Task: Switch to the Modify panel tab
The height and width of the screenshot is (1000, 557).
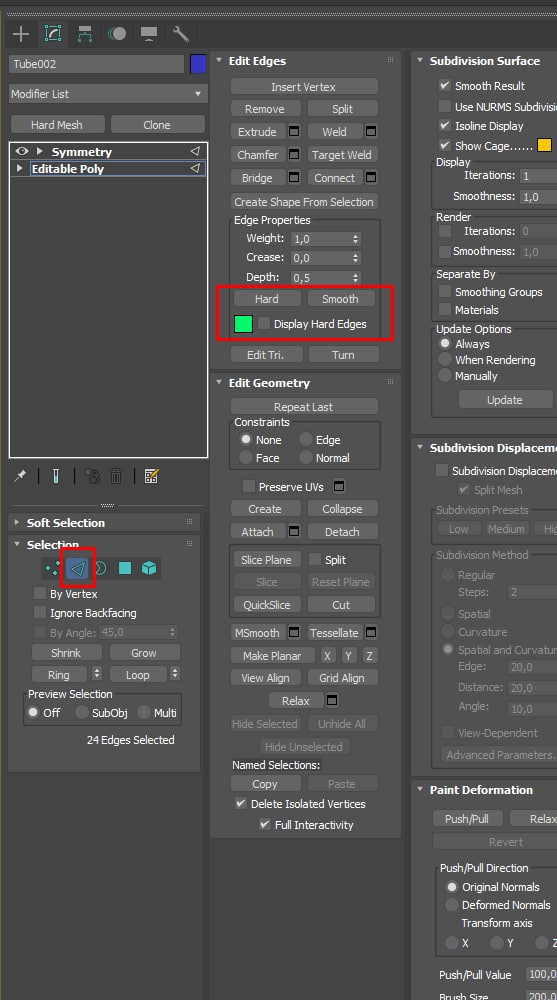Action: (52, 34)
